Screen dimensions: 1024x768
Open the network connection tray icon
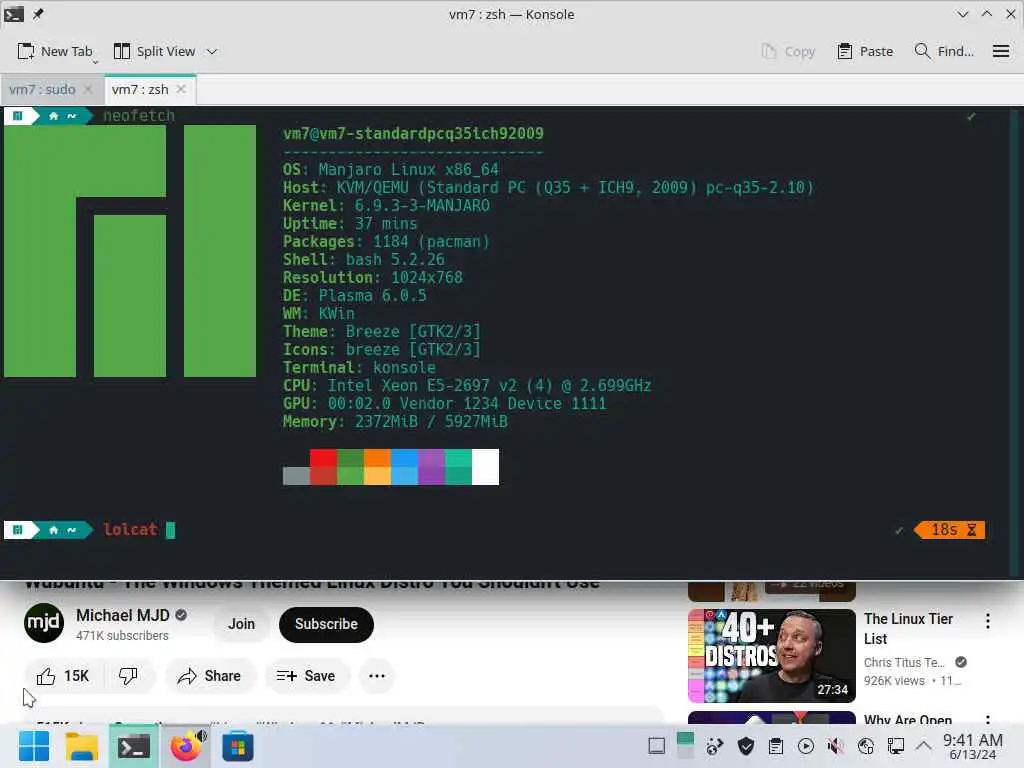(x=896, y=746)
